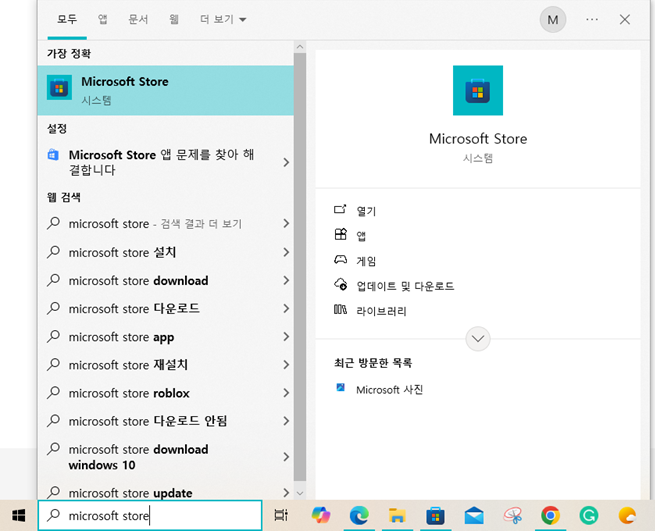Switch to the 문서 tab

click(x=138, y=19)
